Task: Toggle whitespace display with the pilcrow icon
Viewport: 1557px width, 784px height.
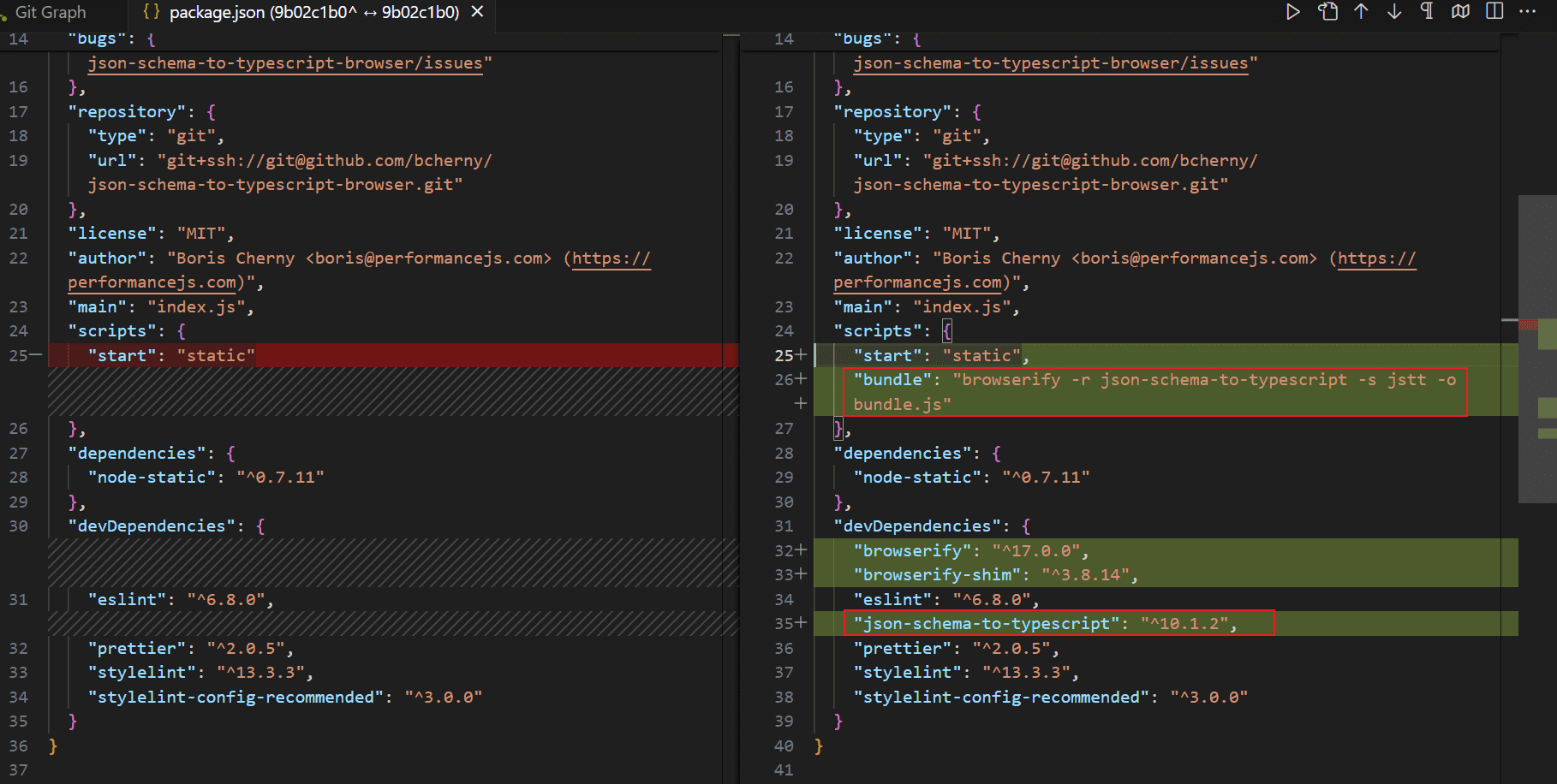Action: coord(1427,12)
